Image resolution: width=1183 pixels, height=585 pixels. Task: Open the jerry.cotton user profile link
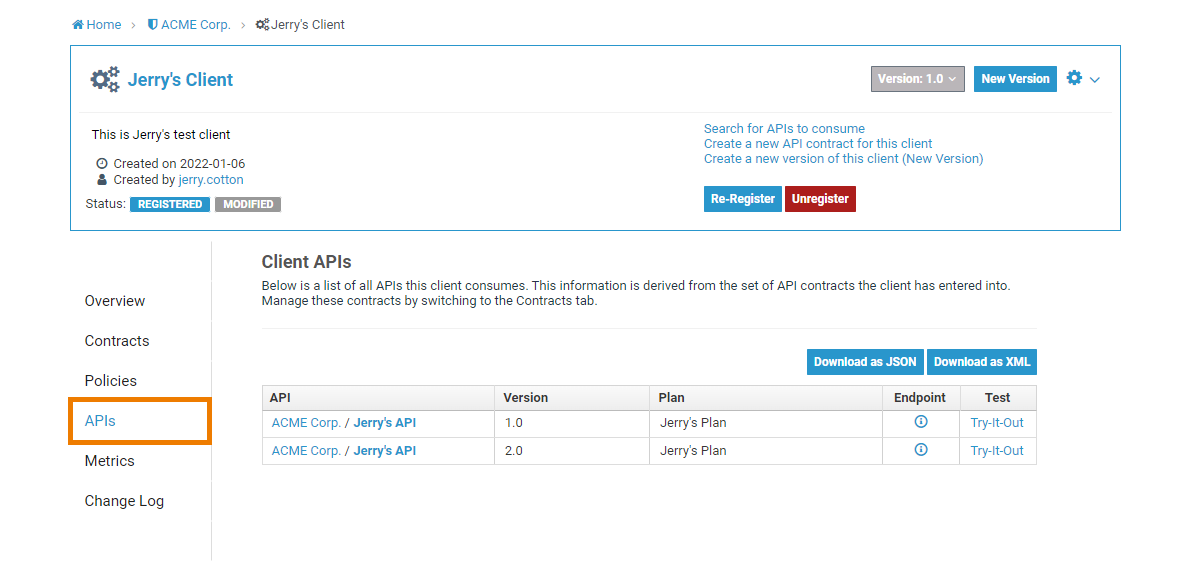[x=211, y=180]
